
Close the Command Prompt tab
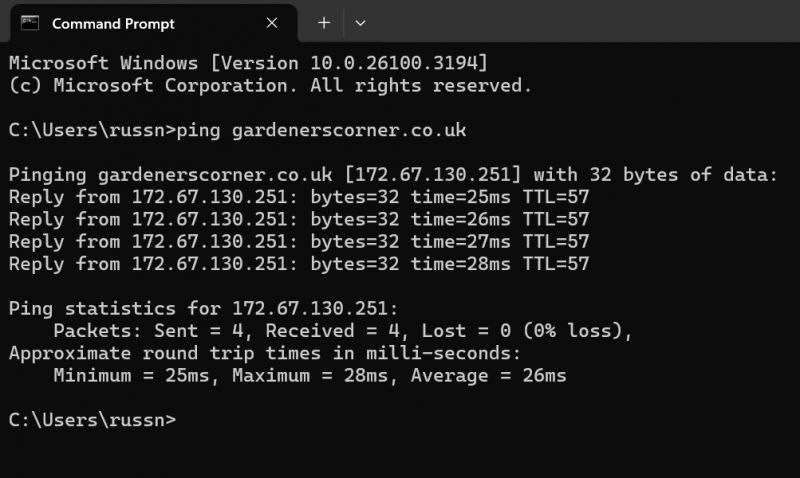pos(272,23)
